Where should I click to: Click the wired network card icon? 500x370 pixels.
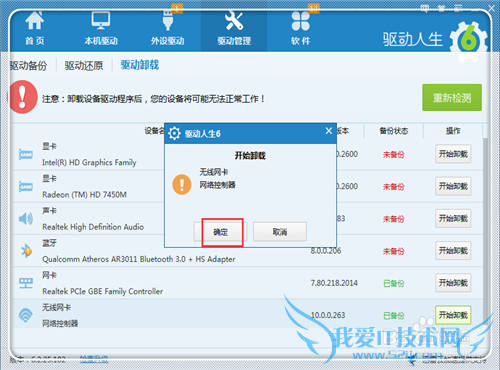pyautogui.click(x=26, y=283)
